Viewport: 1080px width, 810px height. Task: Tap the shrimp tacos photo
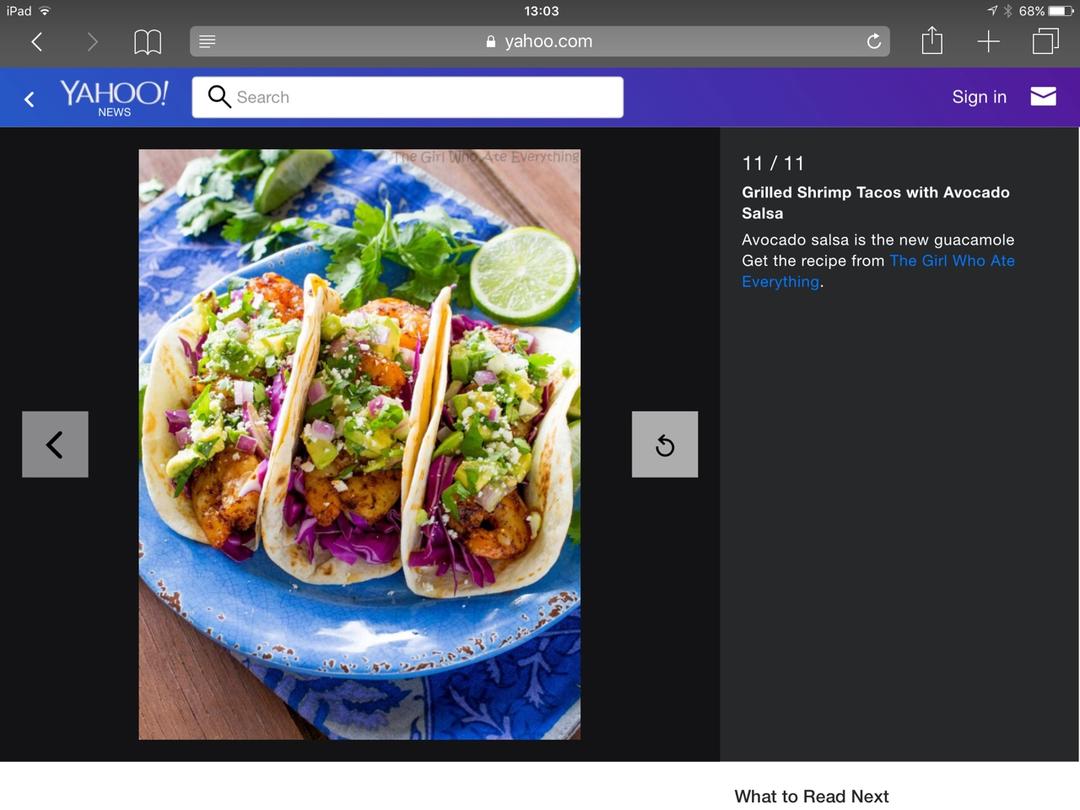click(359, 444)
